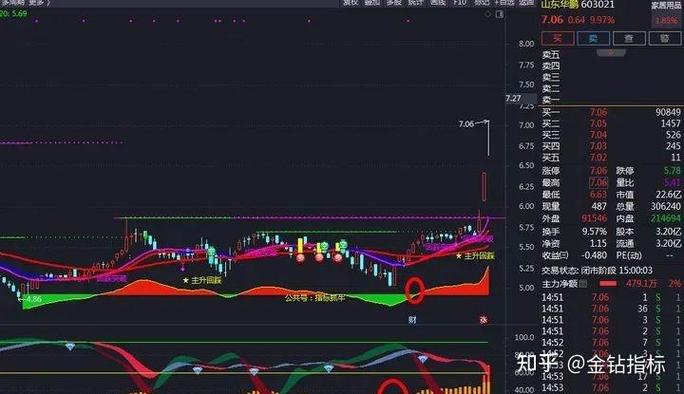Open F10 company info

click(x=460, y=3)
